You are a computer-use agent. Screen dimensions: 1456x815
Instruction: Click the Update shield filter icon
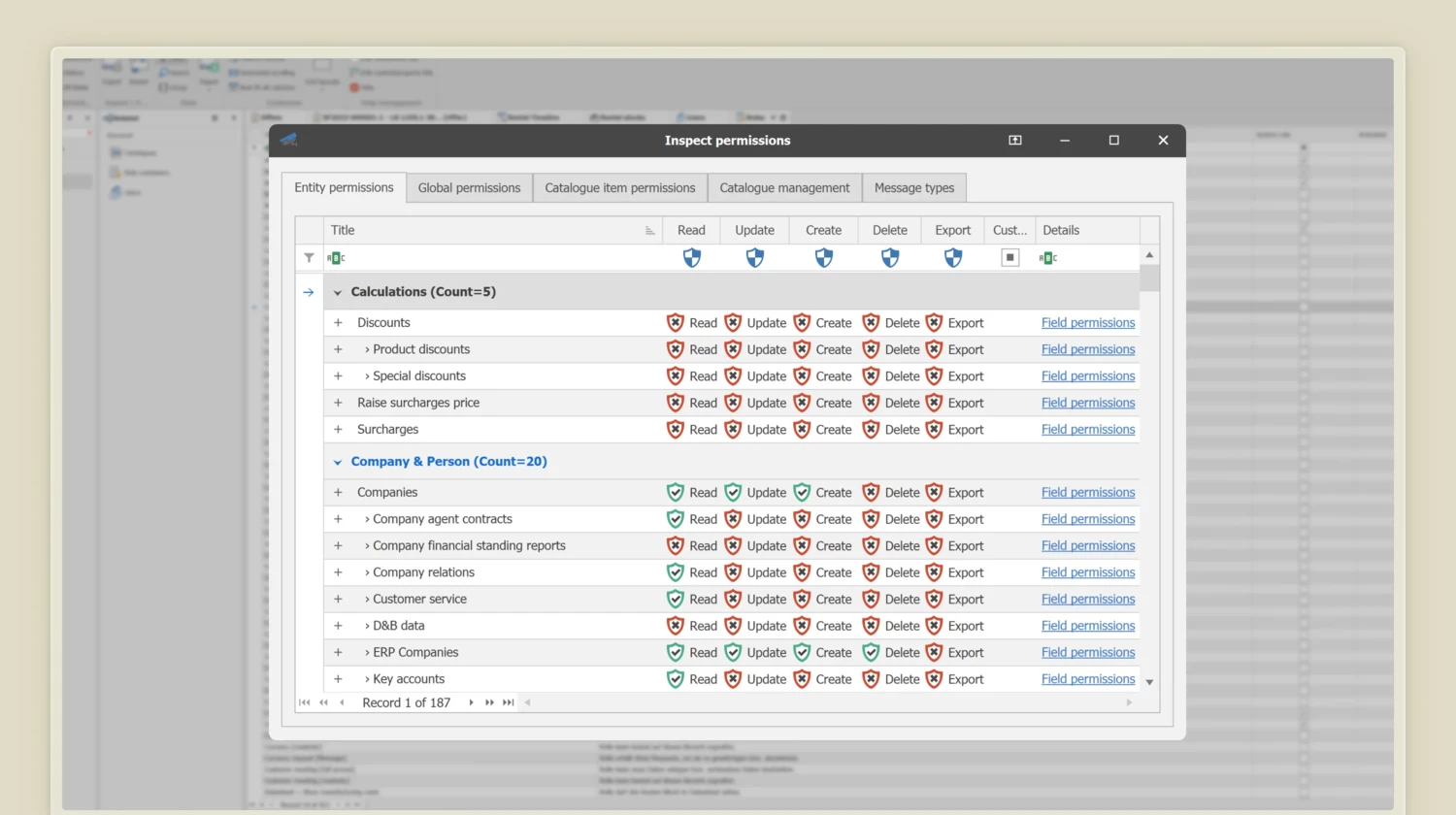(755, 257)
